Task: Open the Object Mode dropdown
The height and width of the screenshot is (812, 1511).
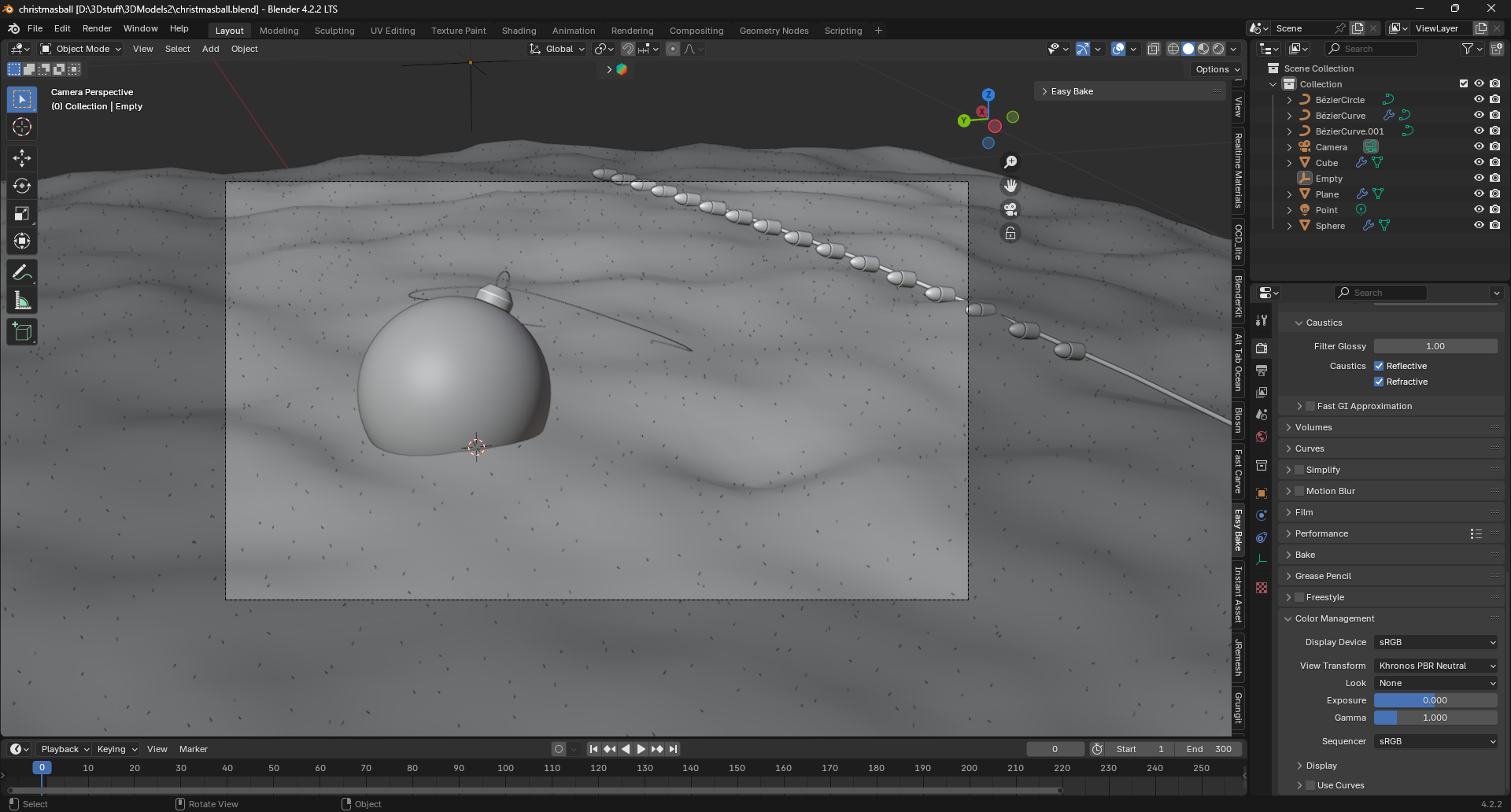Action: (x=81, y=49)
